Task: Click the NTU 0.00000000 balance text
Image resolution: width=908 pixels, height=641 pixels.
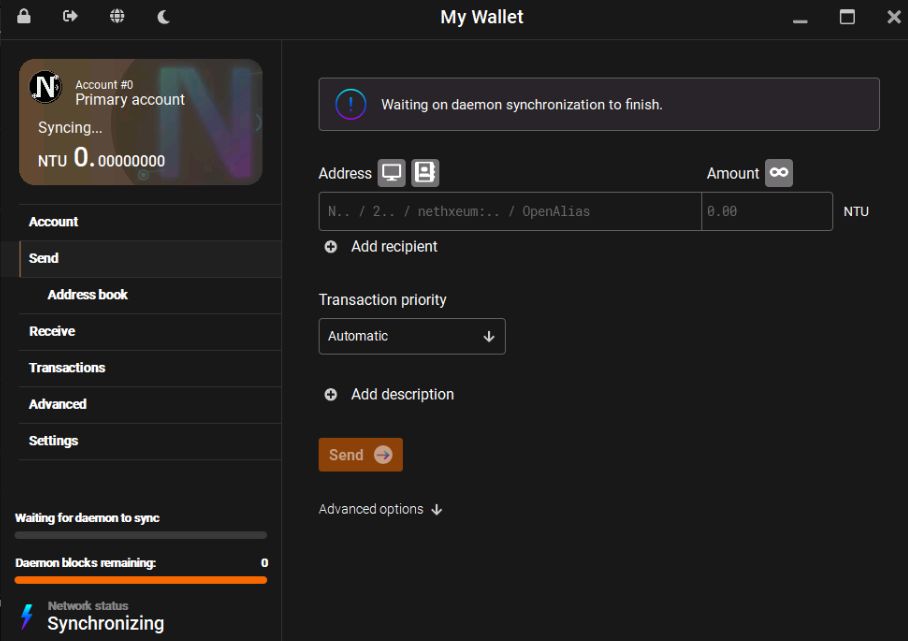Action: 101,158
